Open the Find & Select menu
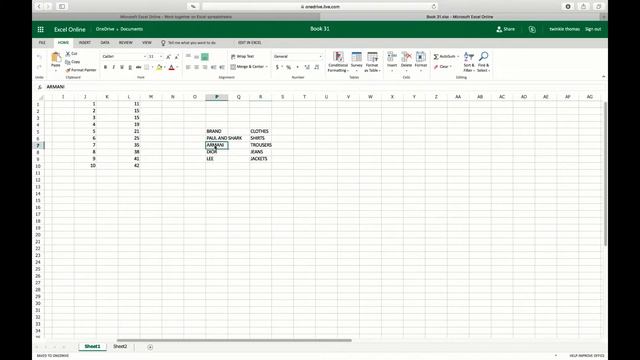Screen dimensions: 640x360 click(483, 61)
